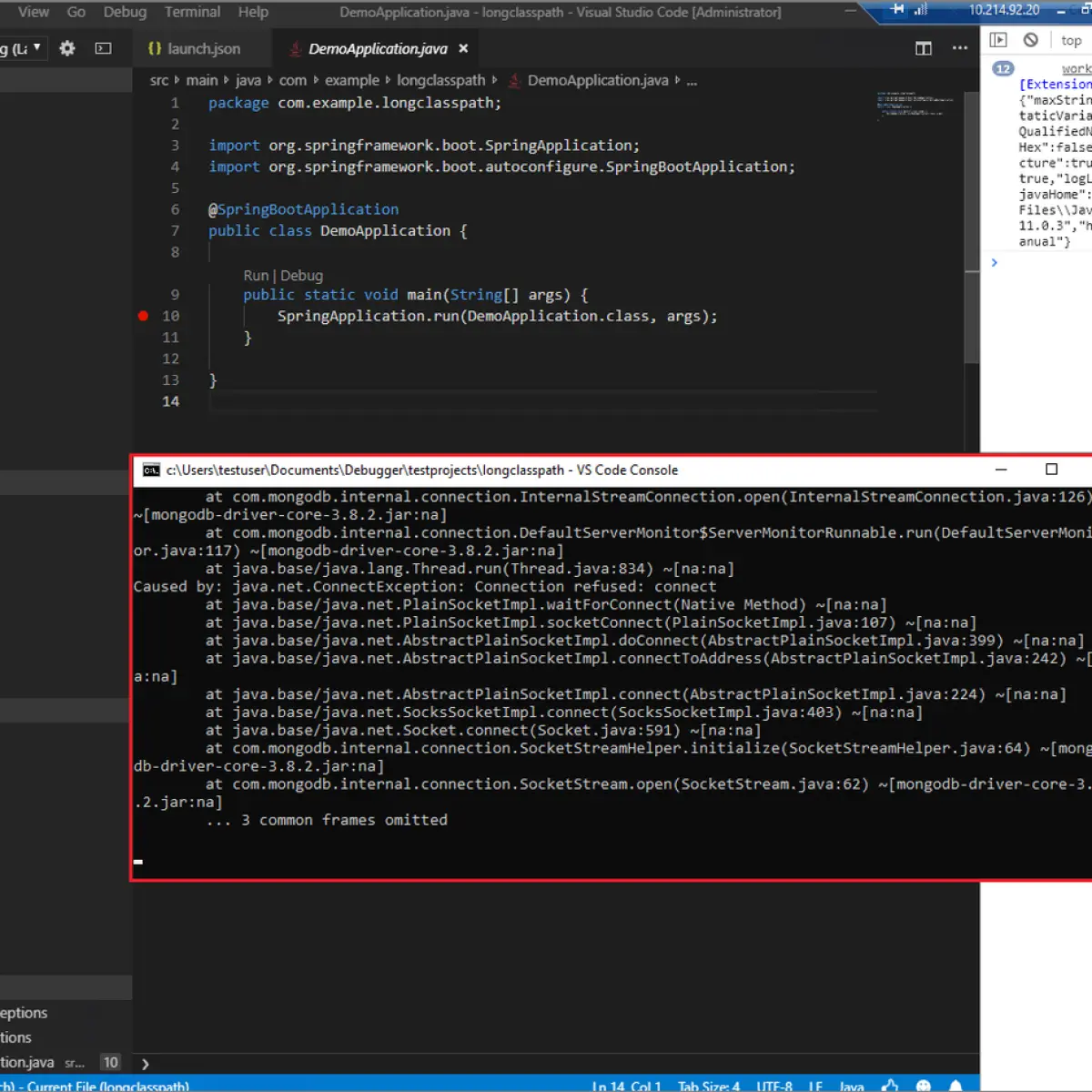Click the Split Editor icon
Image resolution: width=1092 pixels, height=1092 pixels.
[x=924, y=48]
